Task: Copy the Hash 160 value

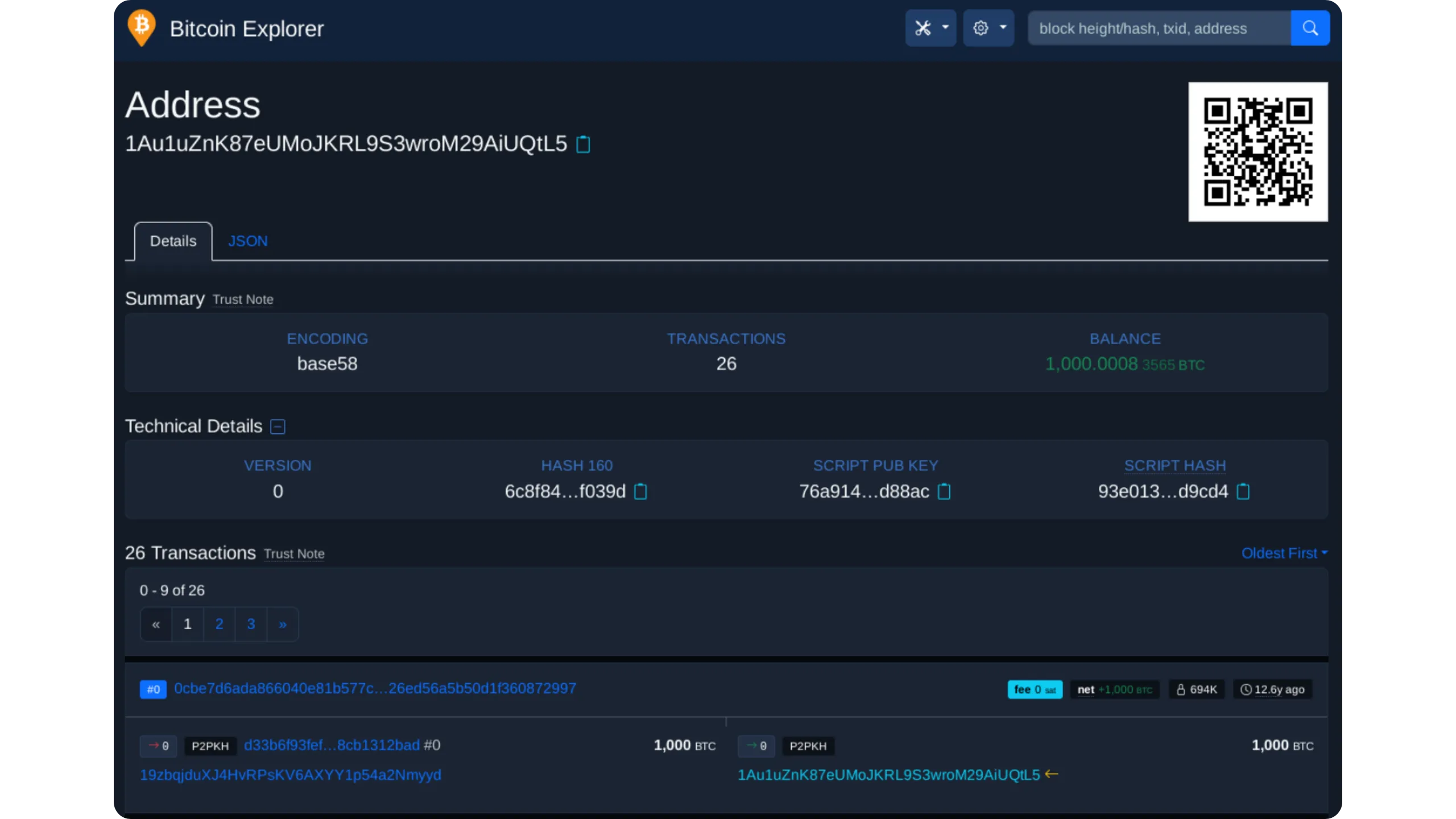Action: (640, 491)
